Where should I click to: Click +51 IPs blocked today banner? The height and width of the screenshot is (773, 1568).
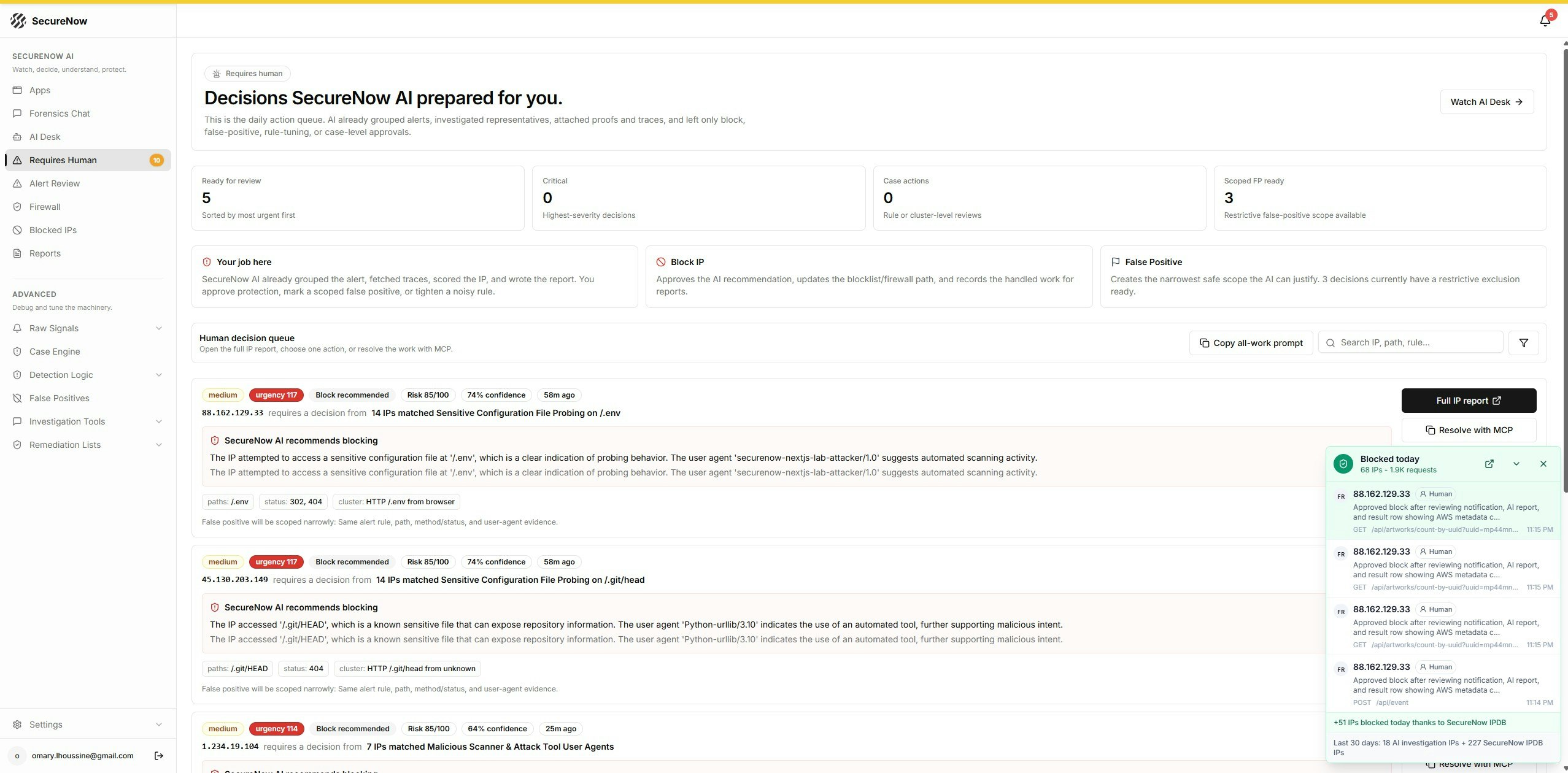pos(1443,723)
